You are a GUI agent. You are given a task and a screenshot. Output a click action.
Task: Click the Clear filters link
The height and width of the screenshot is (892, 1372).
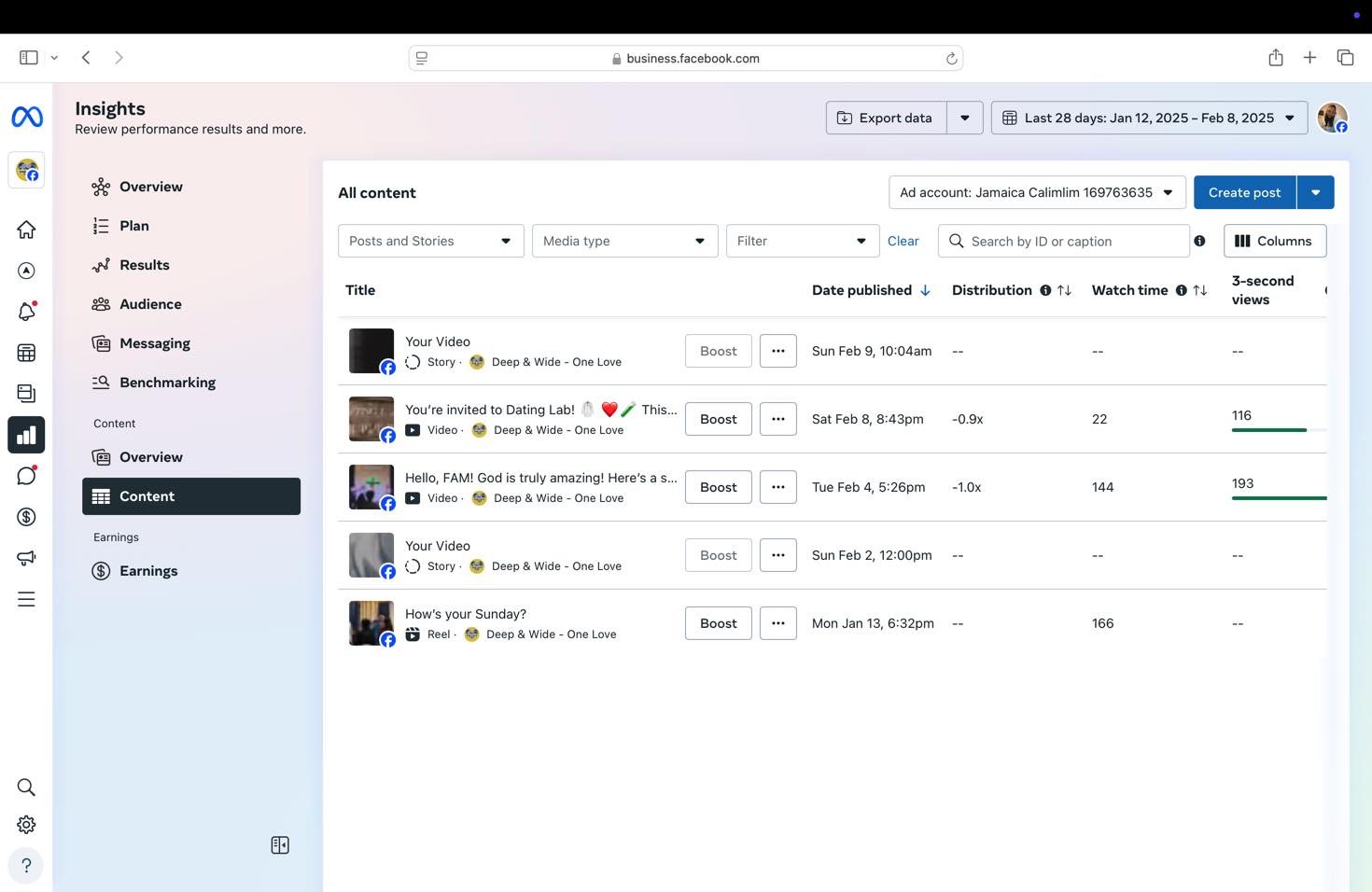903,241
